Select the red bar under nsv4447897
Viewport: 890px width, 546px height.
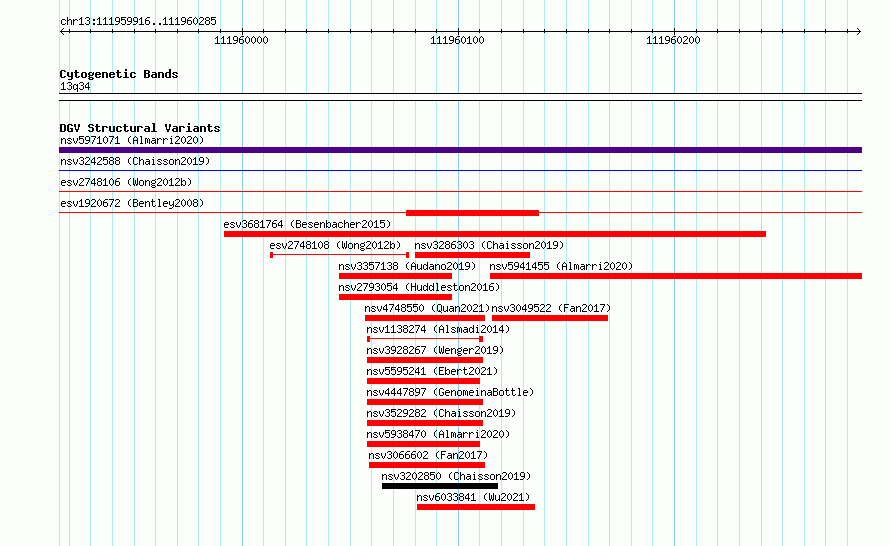tap(425, 402)
